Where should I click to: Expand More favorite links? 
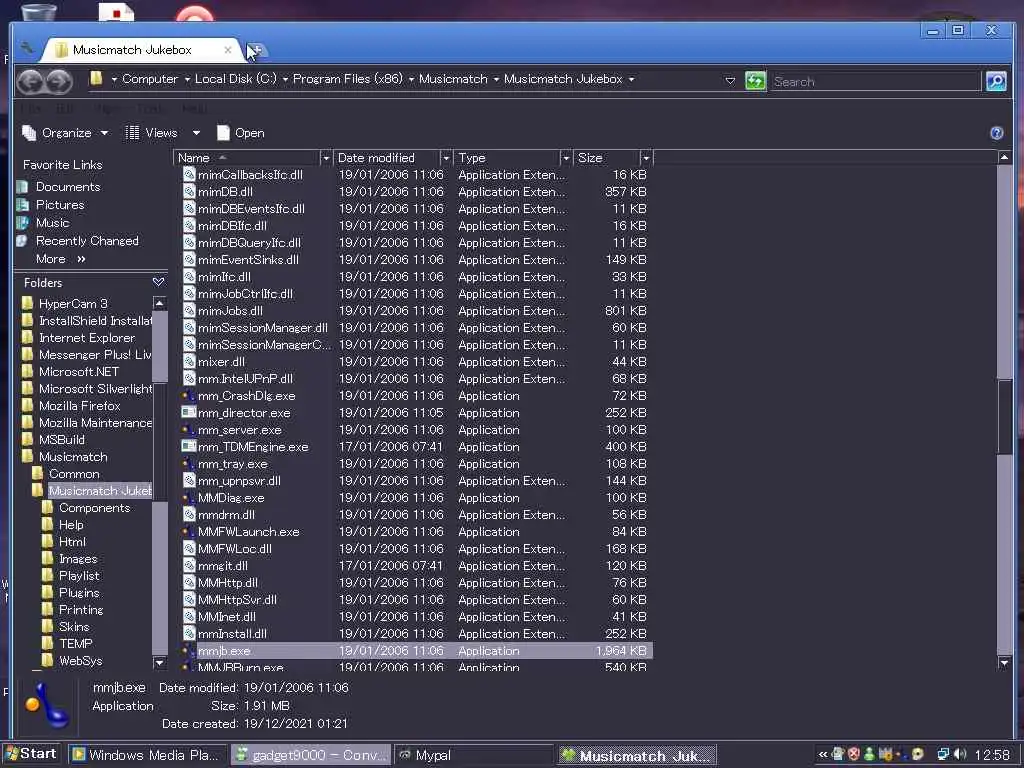coord(61,259)
